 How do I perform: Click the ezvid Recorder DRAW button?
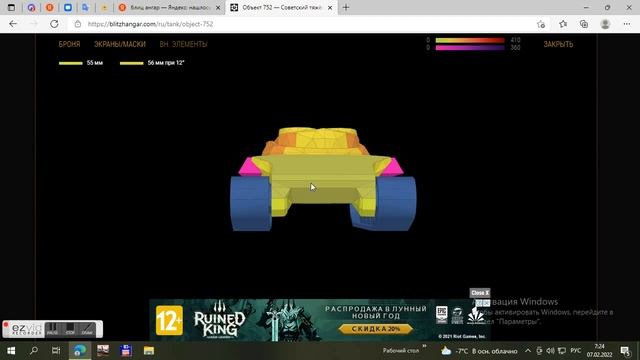pos(87,329)
